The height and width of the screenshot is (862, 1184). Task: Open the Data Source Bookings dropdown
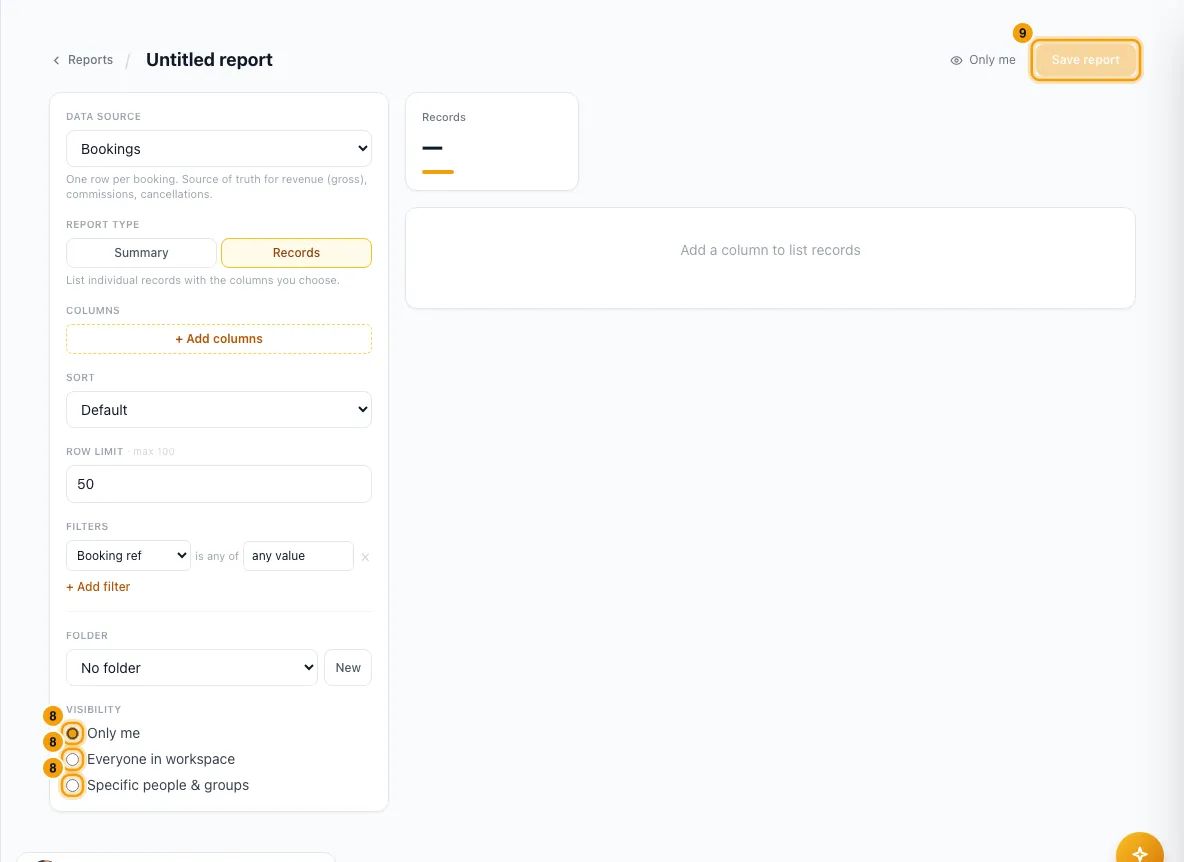tap(219, 149)
